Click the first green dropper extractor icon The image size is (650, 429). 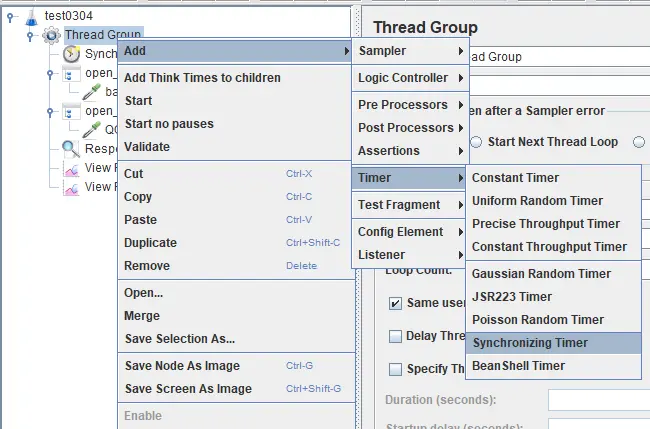click(x=91, y=92)
